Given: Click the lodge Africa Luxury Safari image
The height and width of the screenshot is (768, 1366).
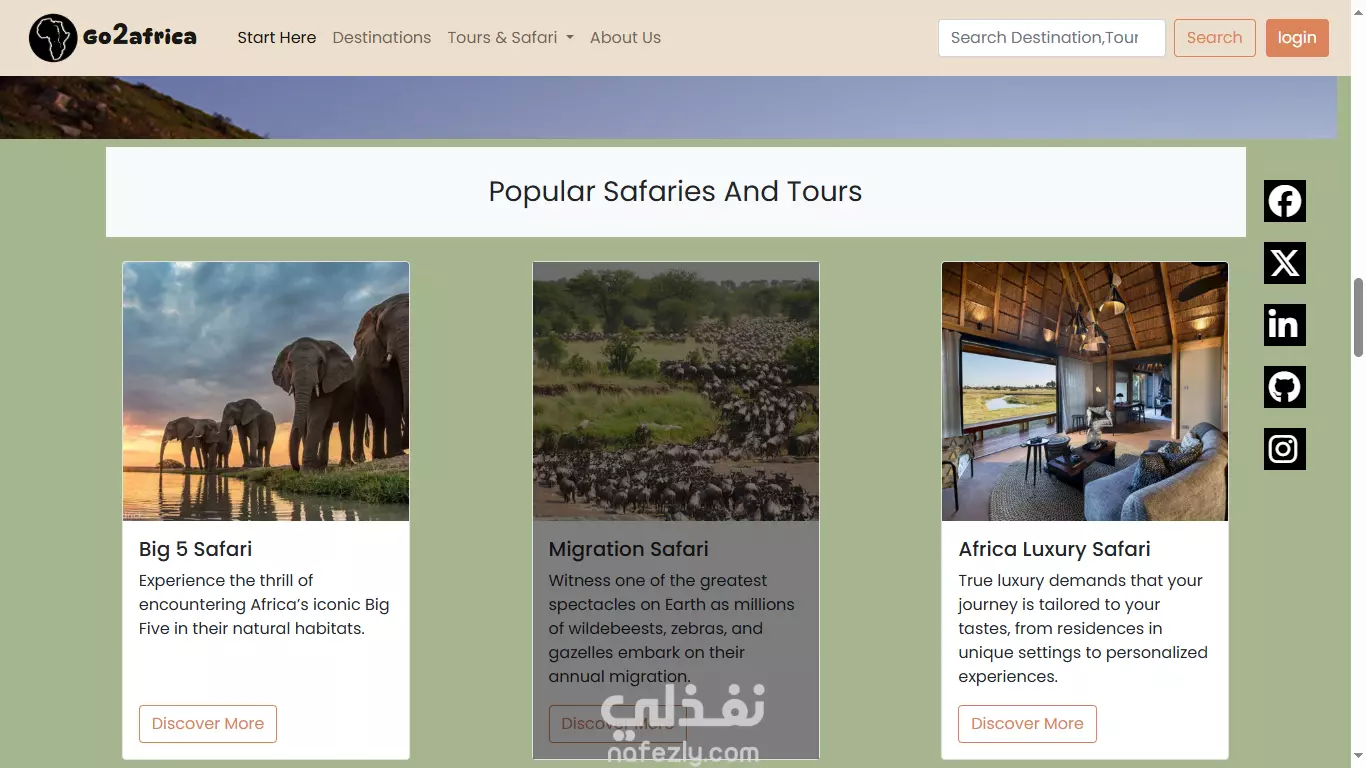Looking at the screenshot, I should click(x=1085, y=391).
